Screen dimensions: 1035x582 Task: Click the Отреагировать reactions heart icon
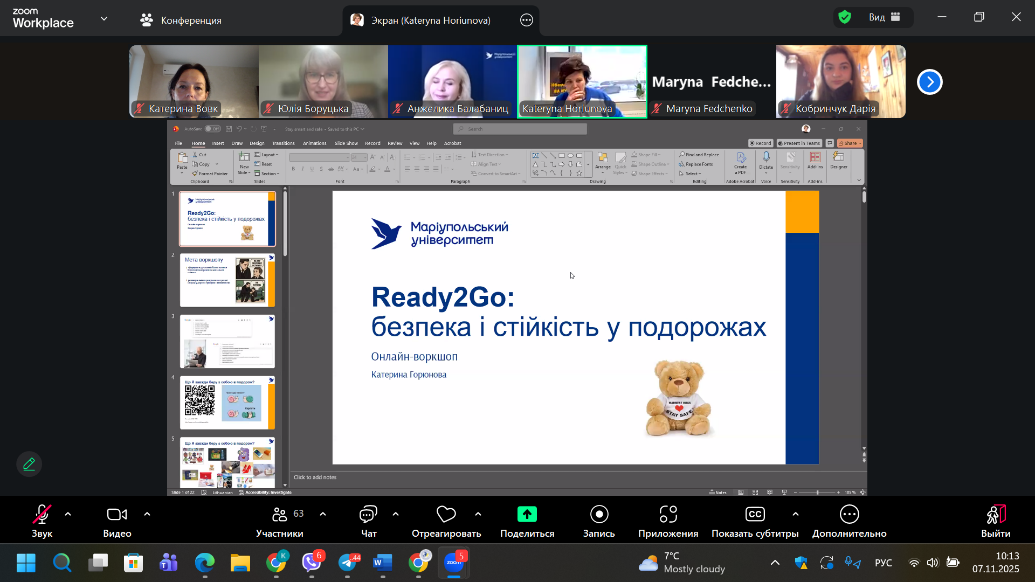click(x=446, y=514)
